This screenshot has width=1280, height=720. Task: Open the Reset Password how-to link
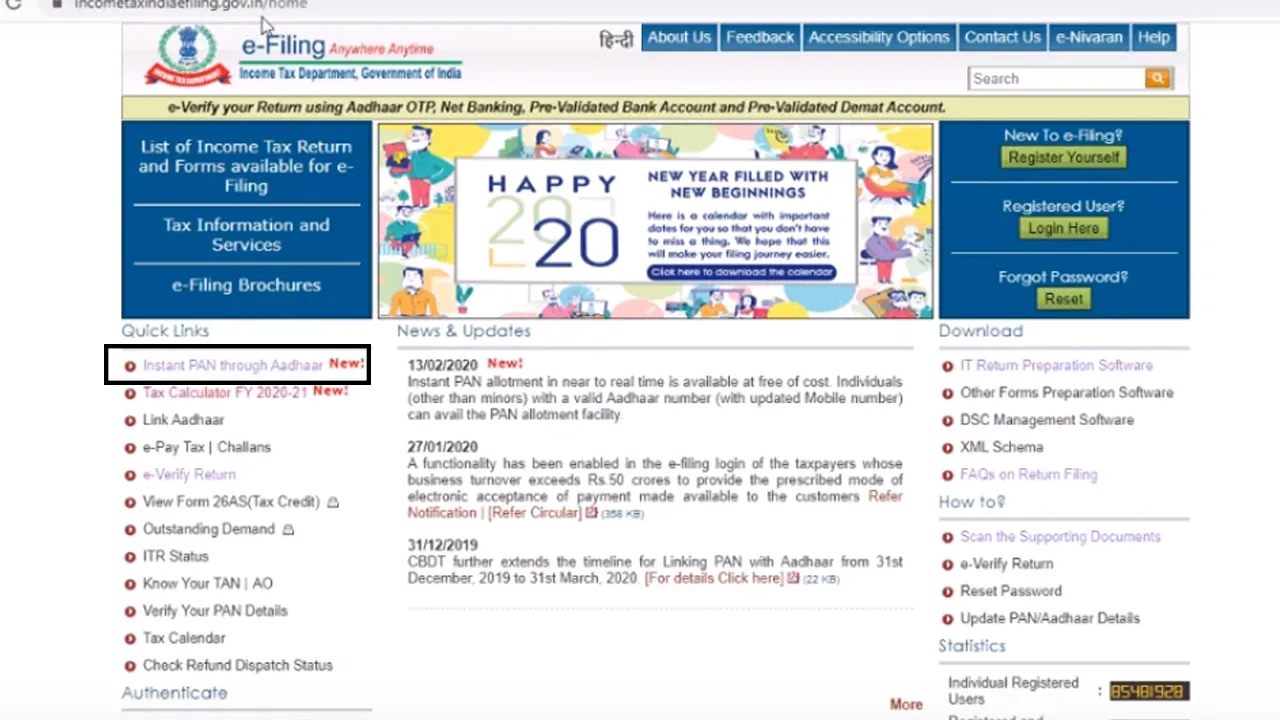[x=1011, y=591]
